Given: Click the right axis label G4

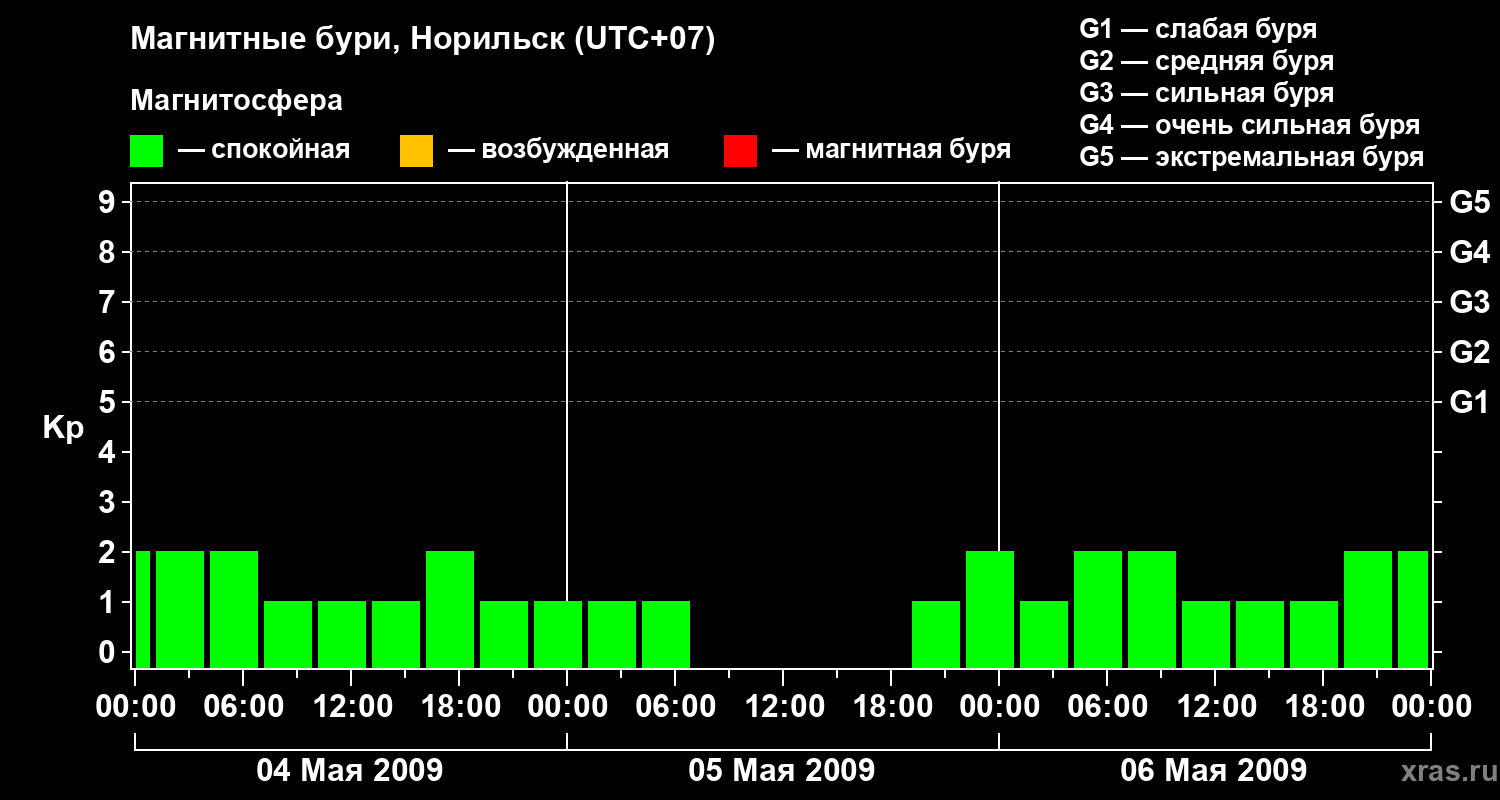Looking at the screenshot, I should click(1470, 252).
